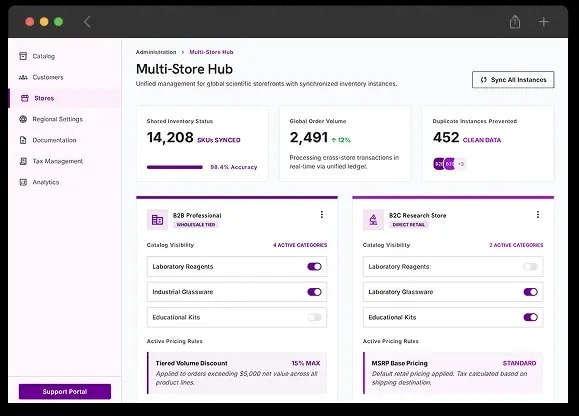Click the sync arrows icon in Sync button
The height and width of the screenshot is (416, 579).
click(484, 80)
